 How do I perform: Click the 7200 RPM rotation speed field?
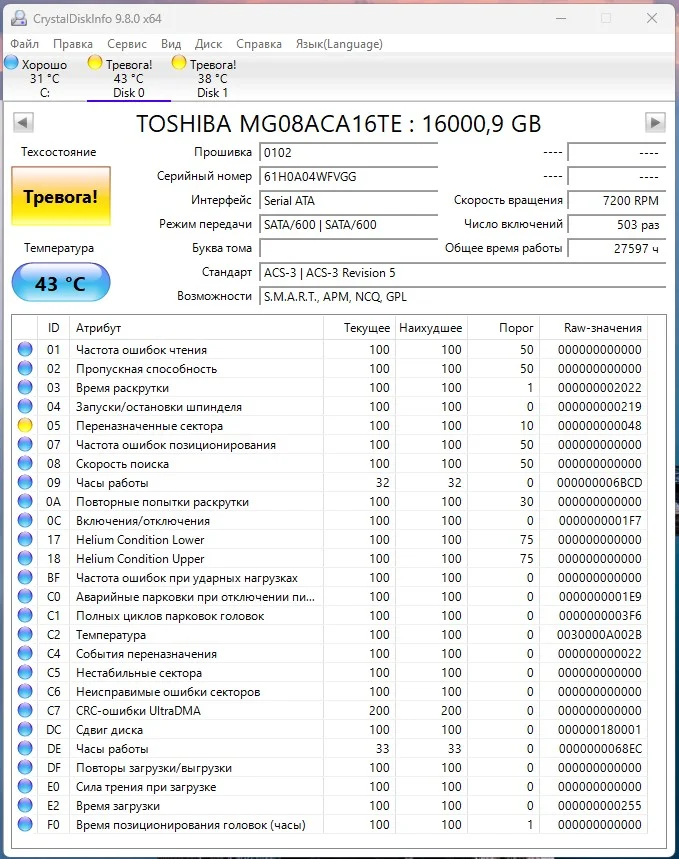[x=617, y=201]
